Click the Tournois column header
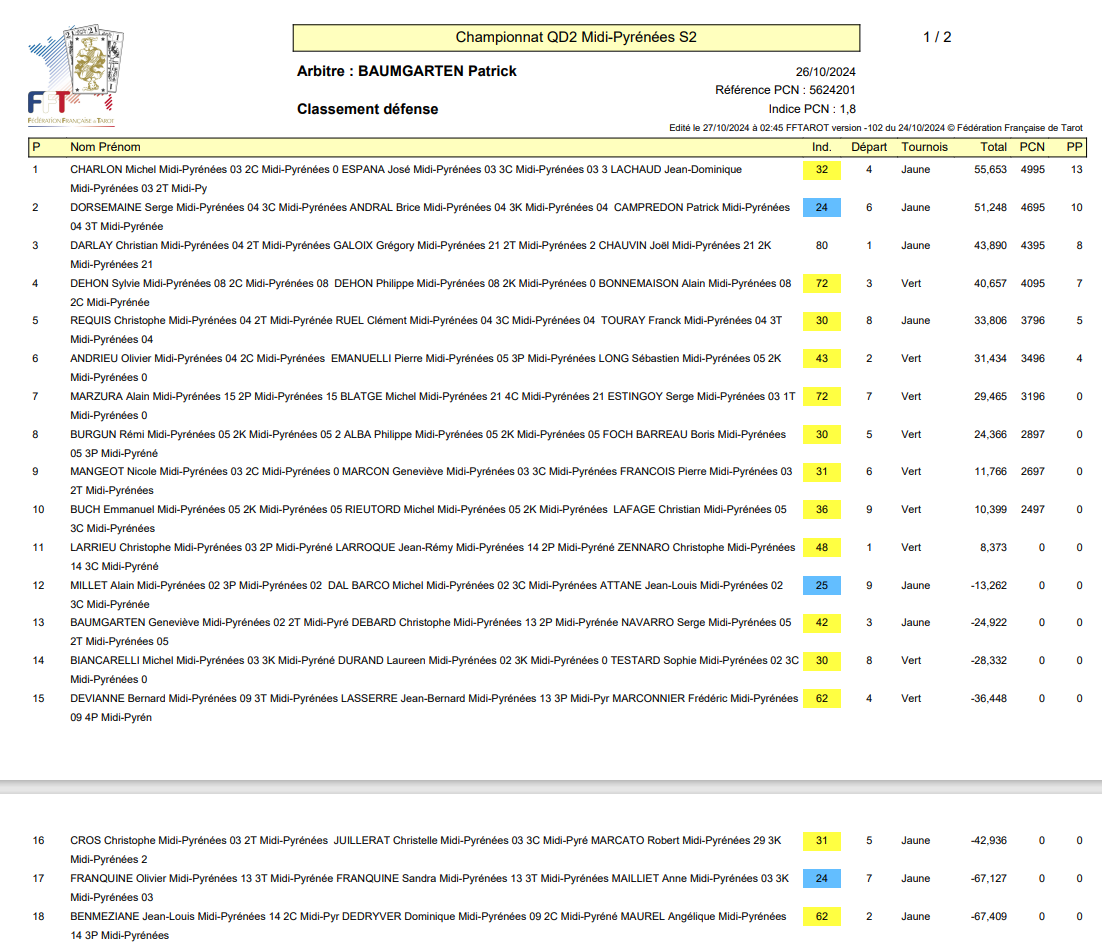 pyautogui.click(x=924, y=147)
